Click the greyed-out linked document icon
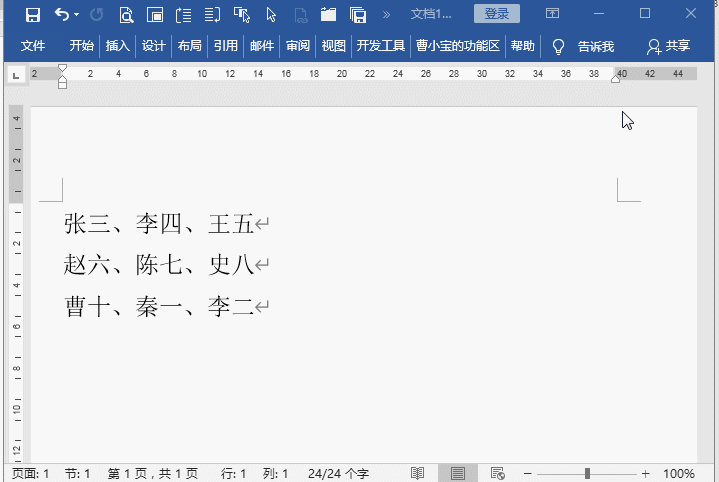Viewport: 719px width, 482px height. tap(300, 15)
